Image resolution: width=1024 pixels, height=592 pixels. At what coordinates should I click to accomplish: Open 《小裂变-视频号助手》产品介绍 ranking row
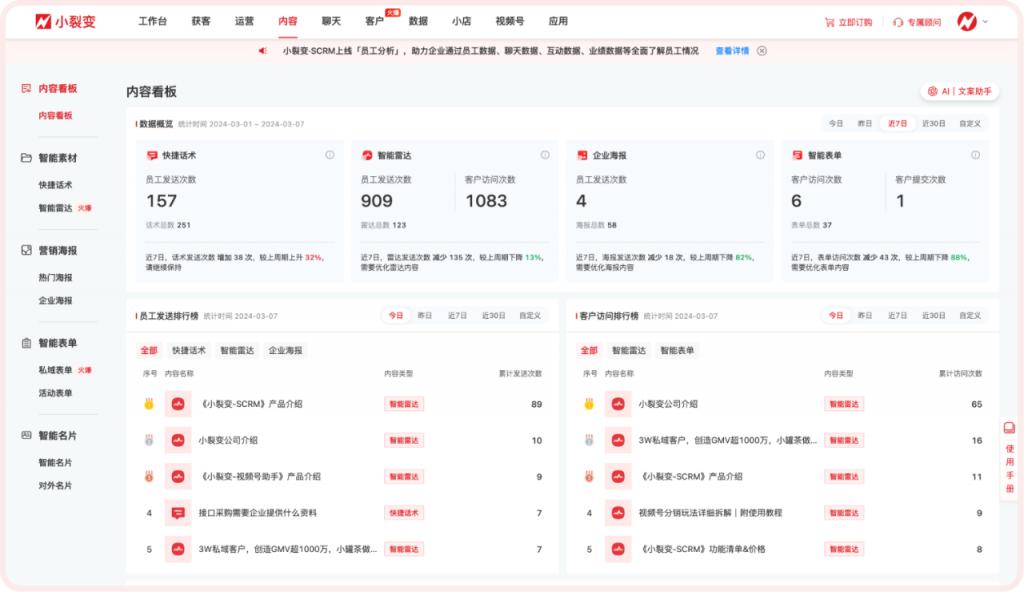[342, 476]
